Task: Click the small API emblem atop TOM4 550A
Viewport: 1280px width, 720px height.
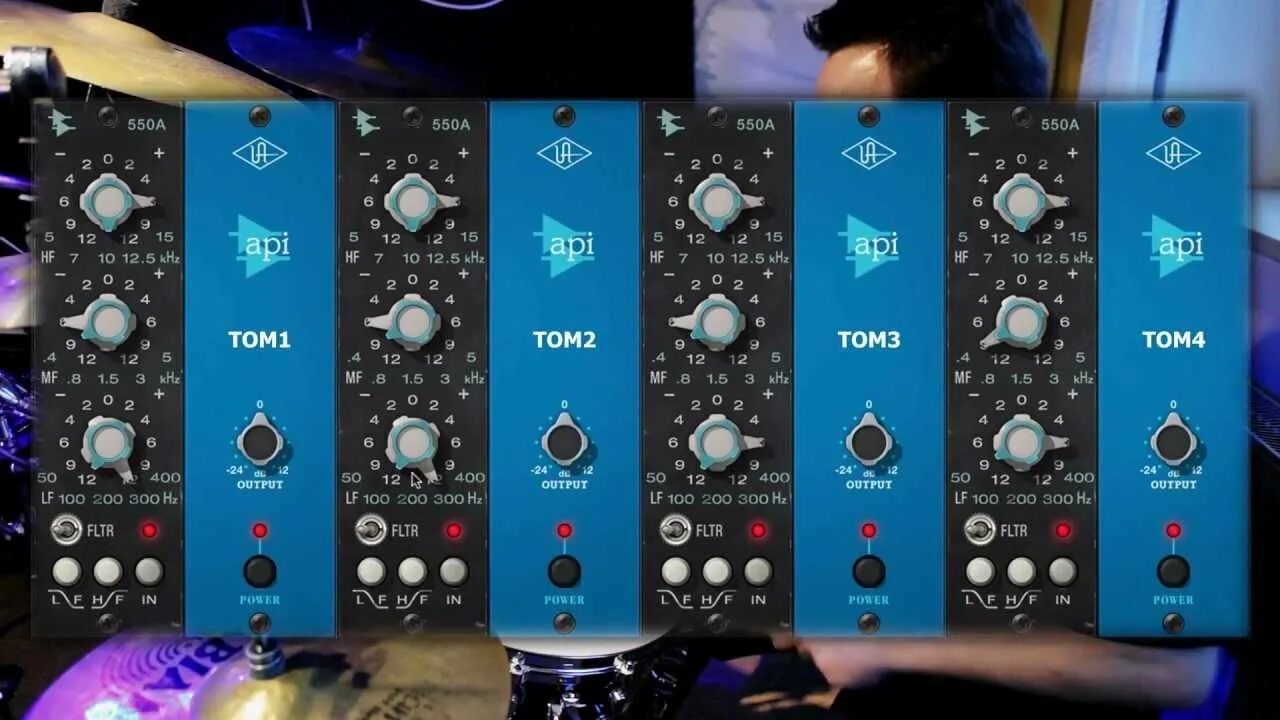Action: 974,123
